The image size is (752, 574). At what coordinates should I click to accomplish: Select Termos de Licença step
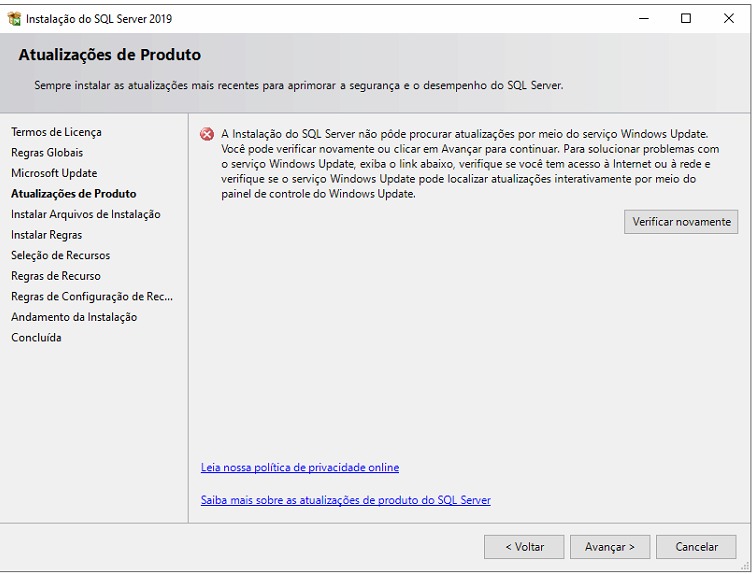coord(56,132)
